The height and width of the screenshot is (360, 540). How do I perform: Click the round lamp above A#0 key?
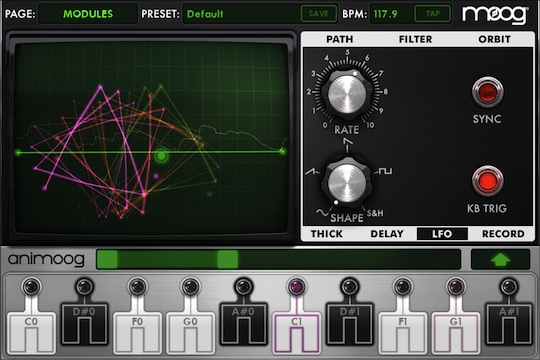pos(243,287)
